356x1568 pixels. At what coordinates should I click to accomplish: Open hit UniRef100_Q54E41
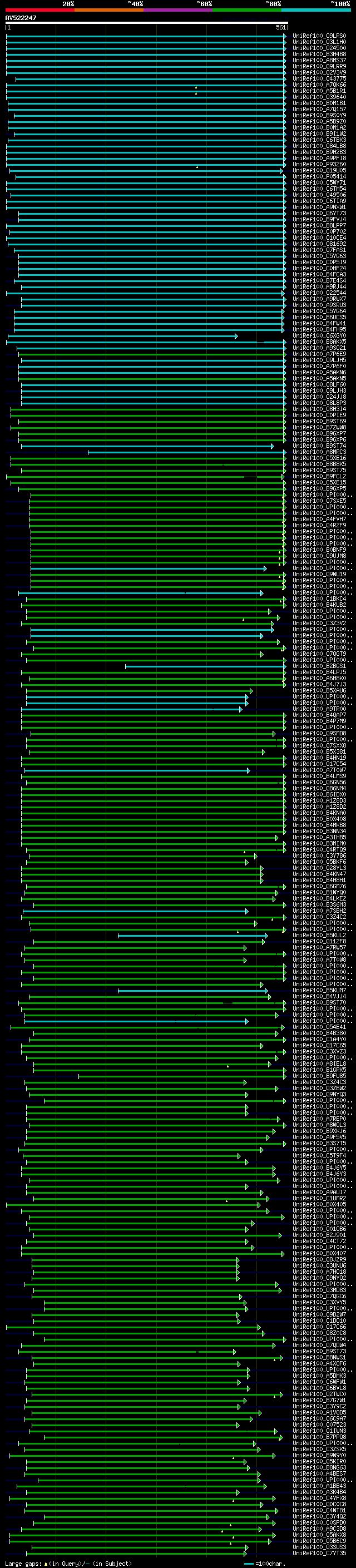[319, 1027]
